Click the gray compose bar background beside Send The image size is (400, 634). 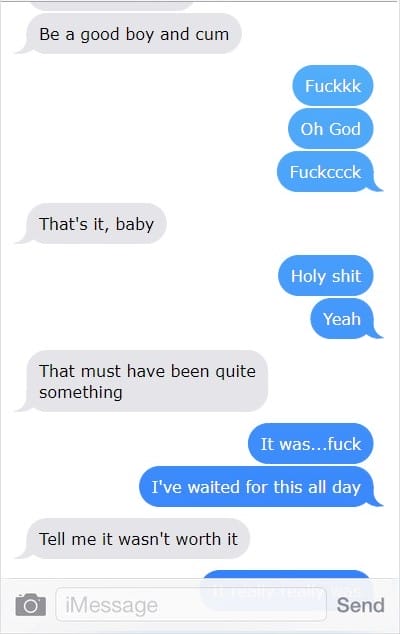[x=331, y=605]
